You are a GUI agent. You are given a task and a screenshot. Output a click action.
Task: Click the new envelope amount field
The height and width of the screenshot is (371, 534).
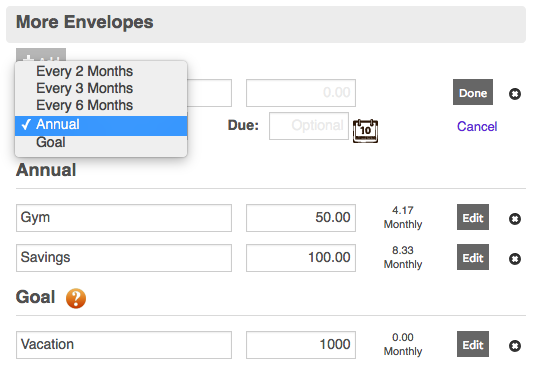pyautogui.click(x=301, y=93)
